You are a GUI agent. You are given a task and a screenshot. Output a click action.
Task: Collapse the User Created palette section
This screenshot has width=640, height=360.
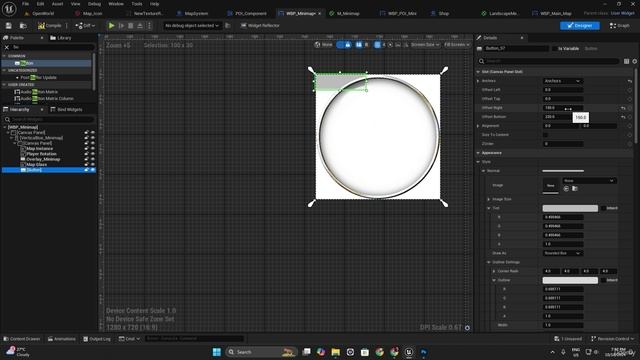4,84
